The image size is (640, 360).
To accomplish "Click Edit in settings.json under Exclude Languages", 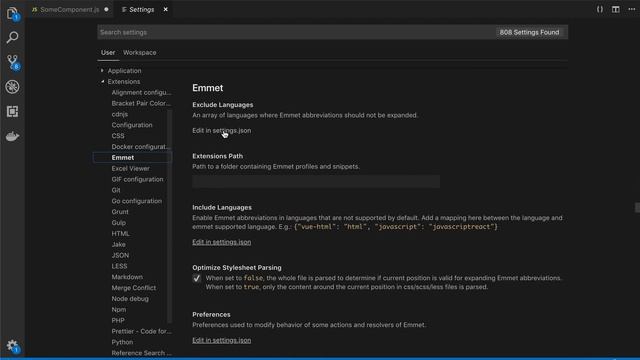I will (x=222, y=131).
